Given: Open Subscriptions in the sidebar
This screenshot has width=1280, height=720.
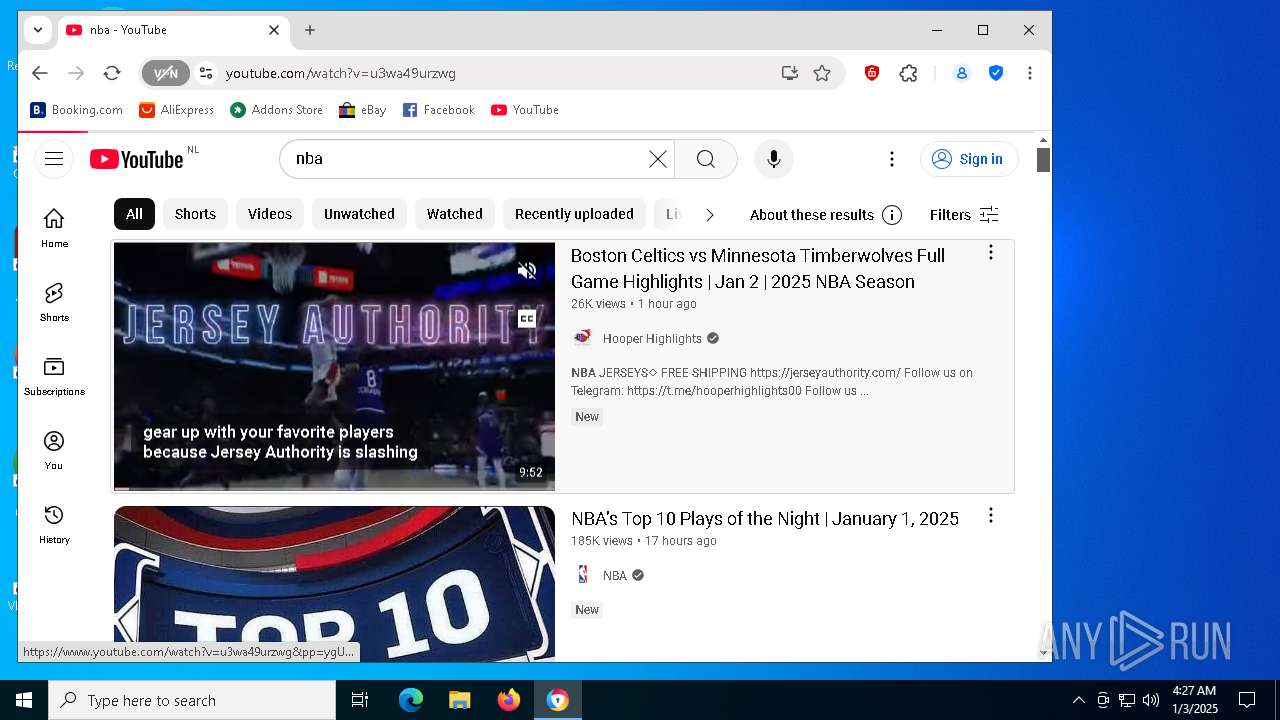Looking at the screenshot, I should (54, 376).
